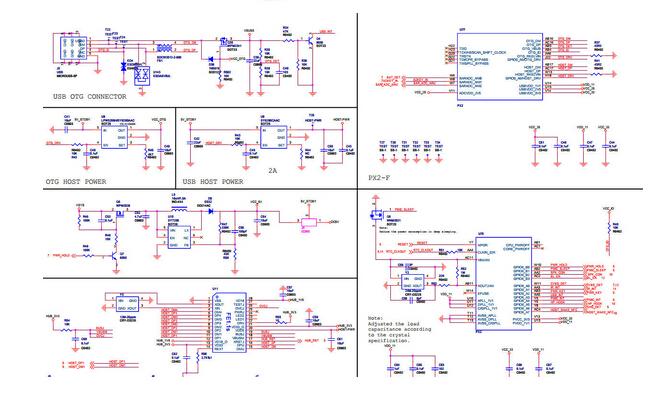Select the row of test point symbols

coord(411,152)
